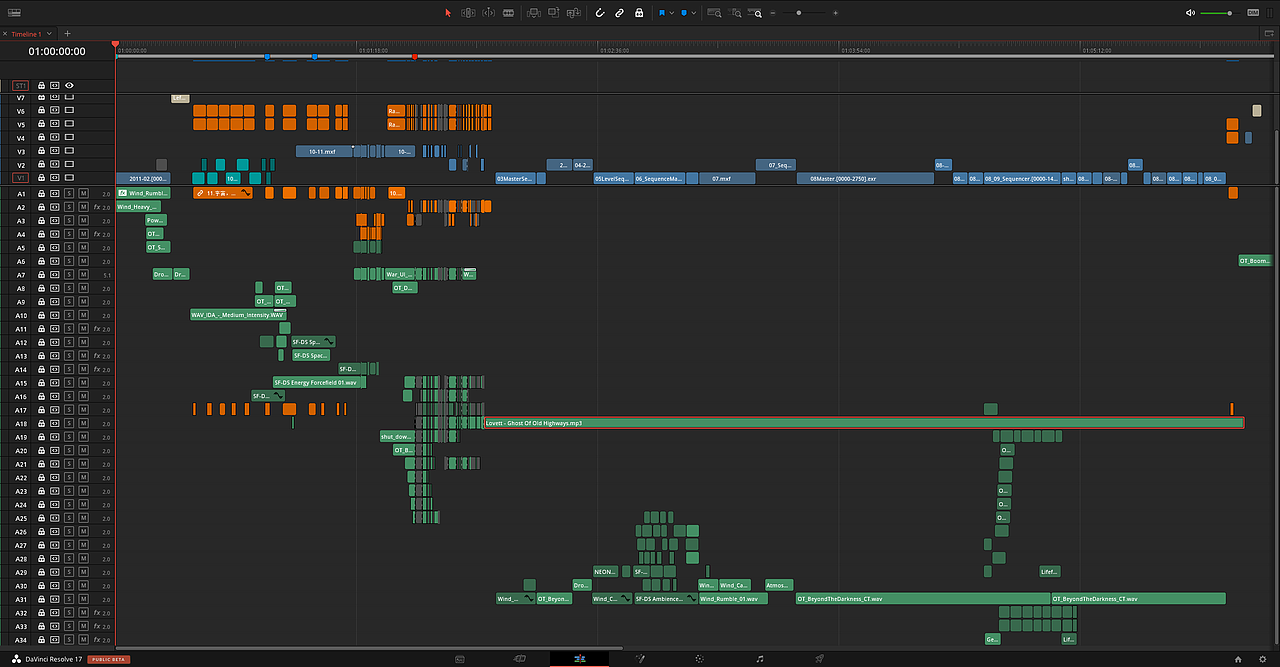Toggle Linked selection chain icon

click(619, 13)
